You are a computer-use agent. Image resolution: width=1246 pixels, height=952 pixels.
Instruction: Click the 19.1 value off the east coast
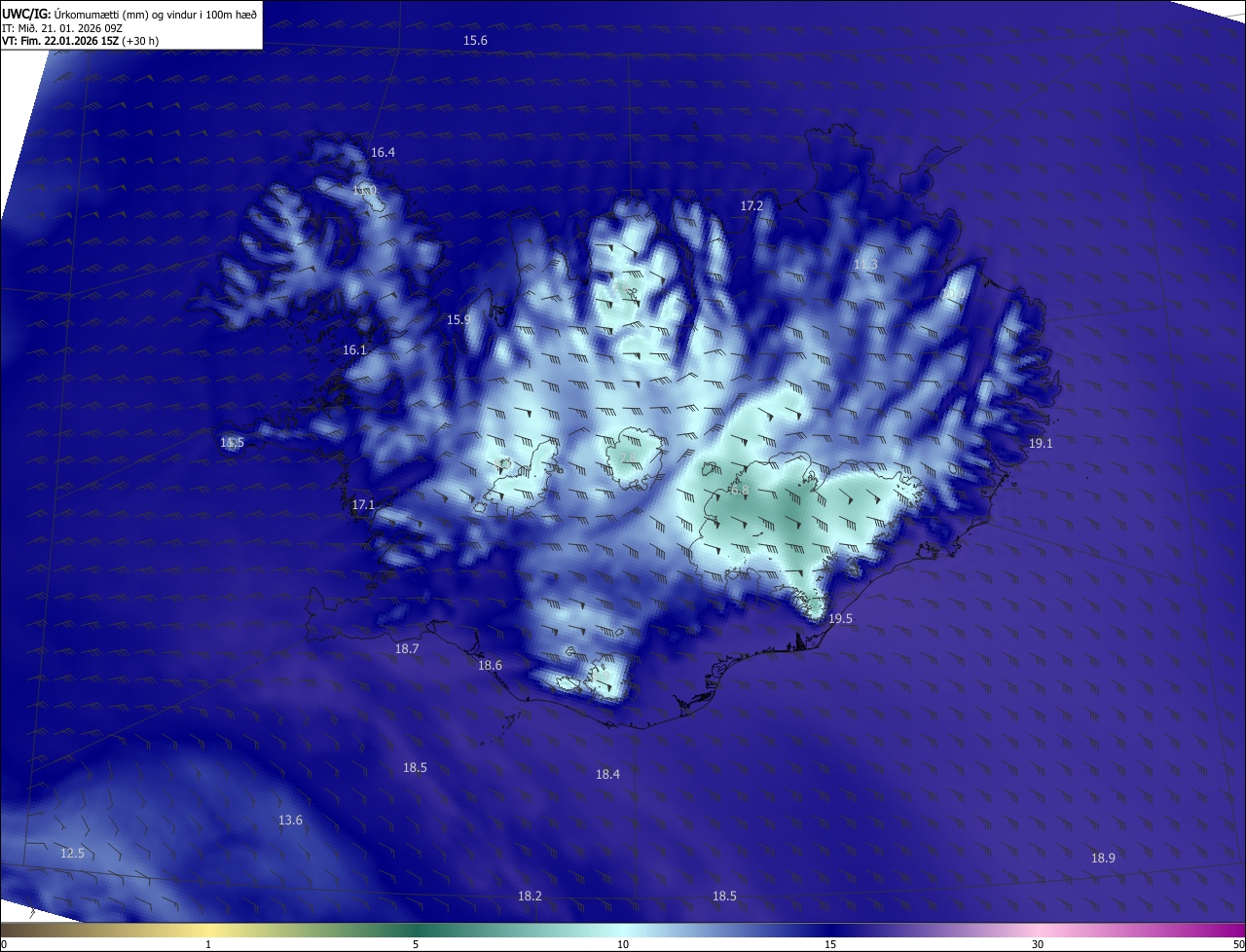[1041, 443]
